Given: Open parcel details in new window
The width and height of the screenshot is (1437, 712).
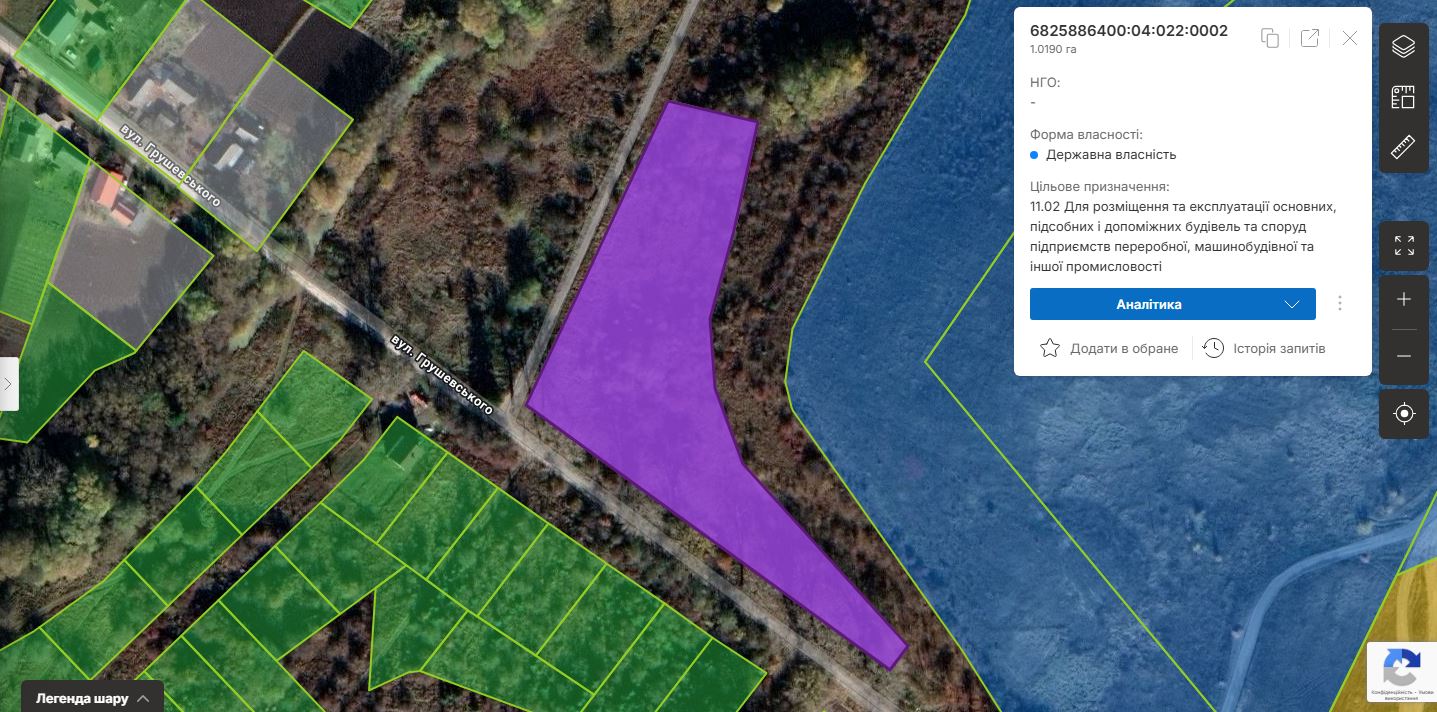Looking at the screenshot, I should tap(1310, 38).
